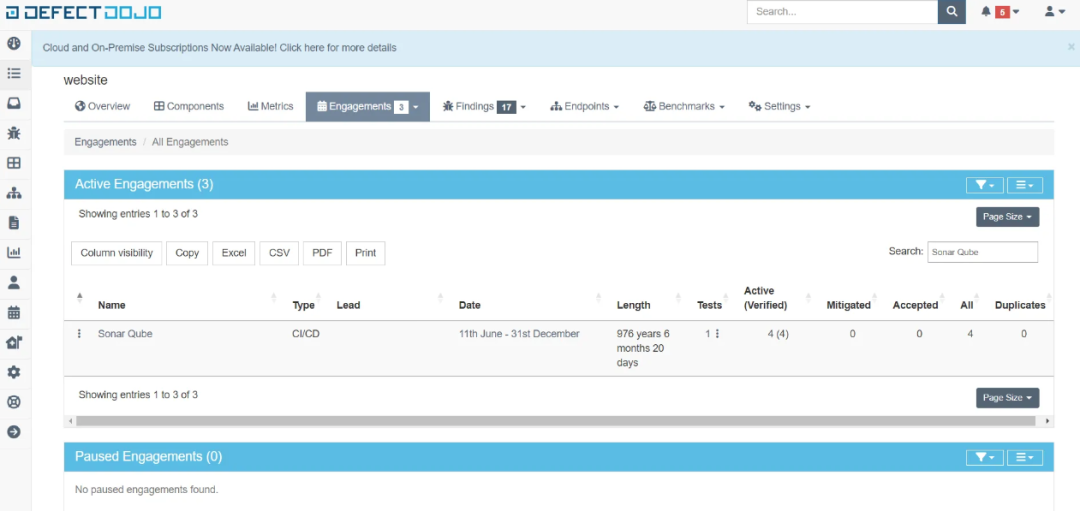
Task: Open the Findings bug icon in the sidebar
Action: coord(14,133)
